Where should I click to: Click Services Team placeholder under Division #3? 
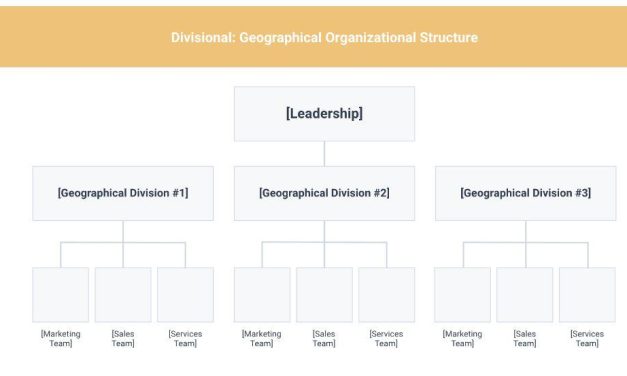(587, 295)
